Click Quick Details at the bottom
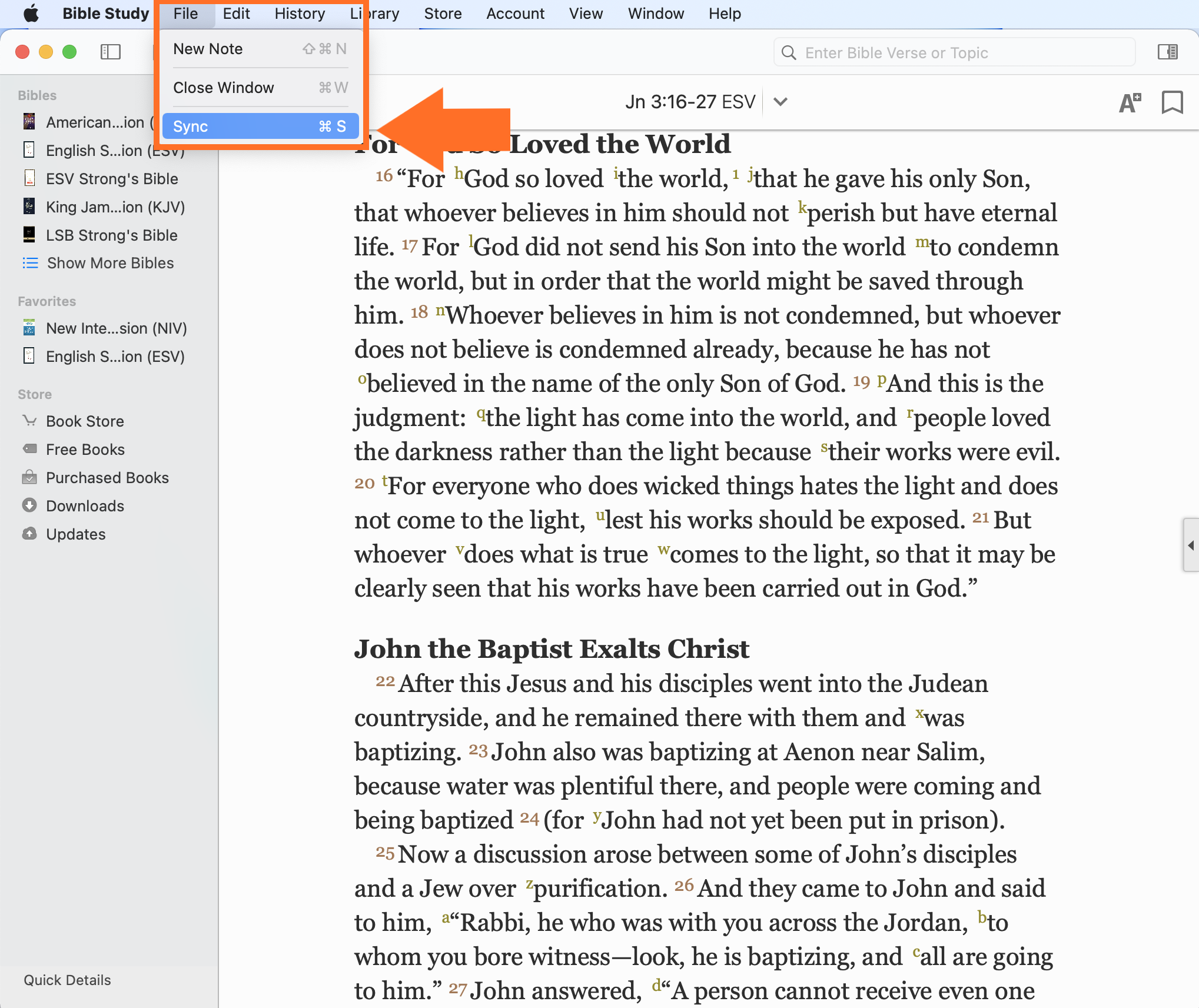Screen dimensions: 1199x1008 click(67, 980)
